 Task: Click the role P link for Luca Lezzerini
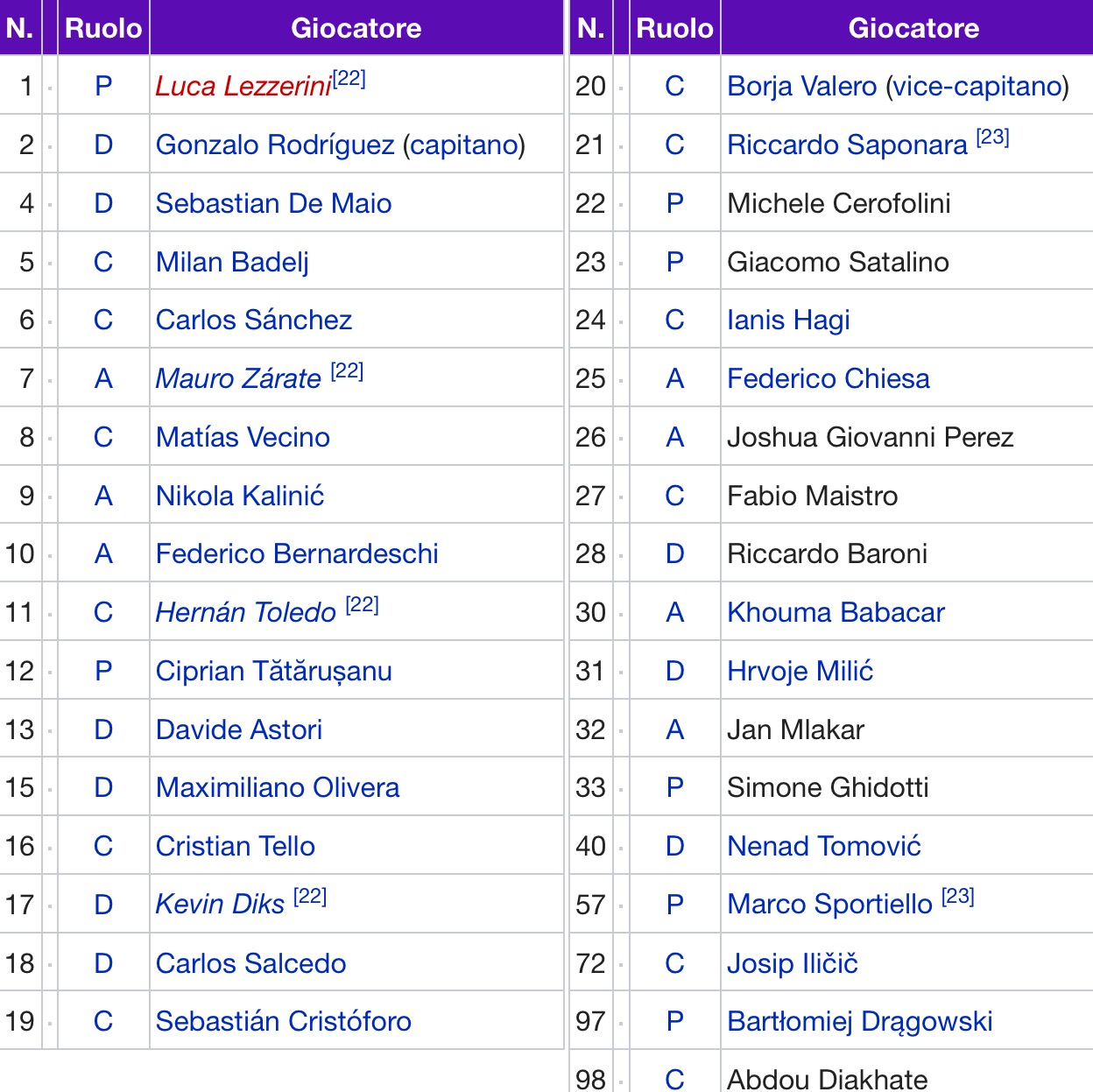[103, 87]
